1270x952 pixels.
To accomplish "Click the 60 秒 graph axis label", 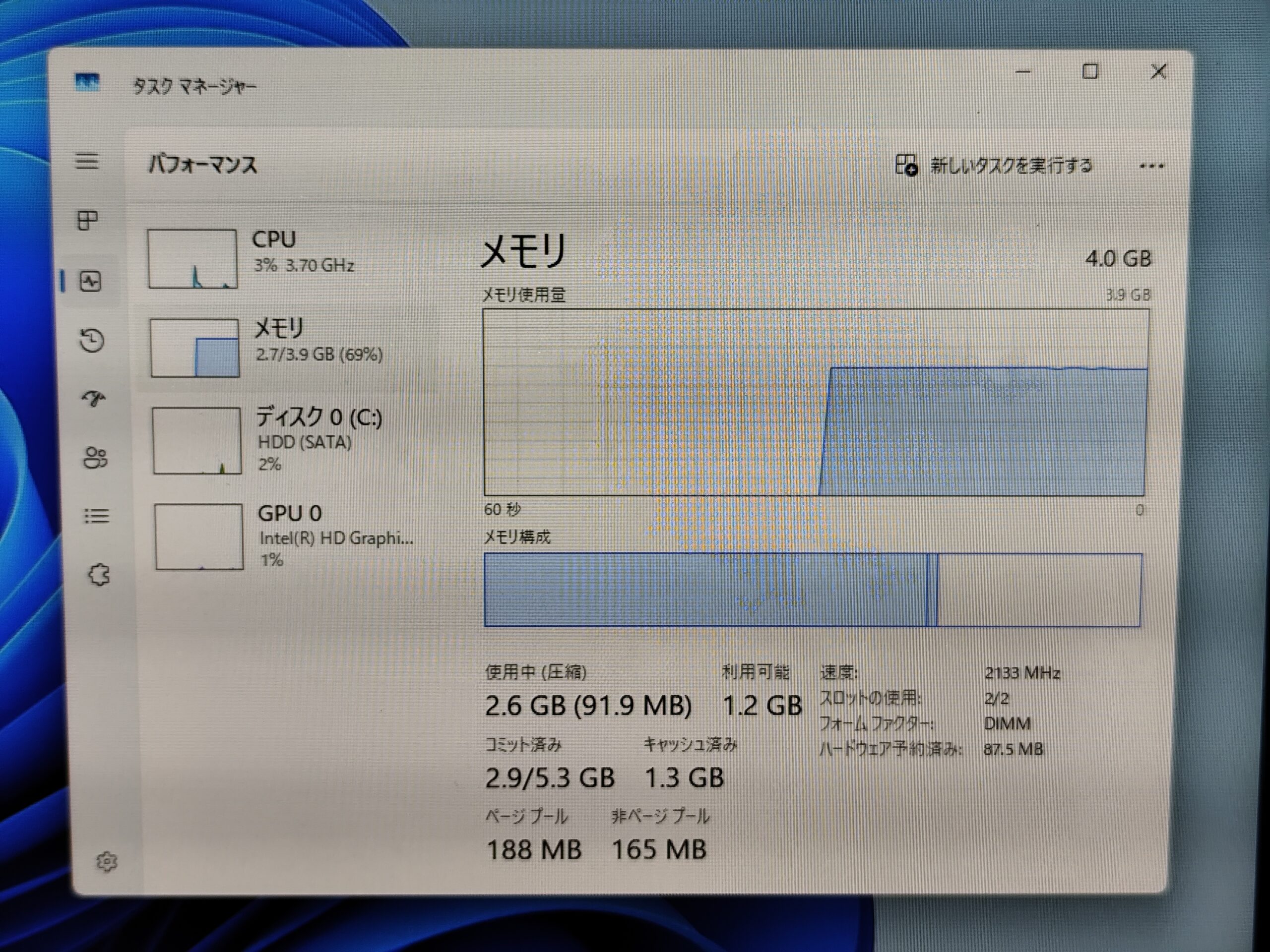I will [503, 510].
